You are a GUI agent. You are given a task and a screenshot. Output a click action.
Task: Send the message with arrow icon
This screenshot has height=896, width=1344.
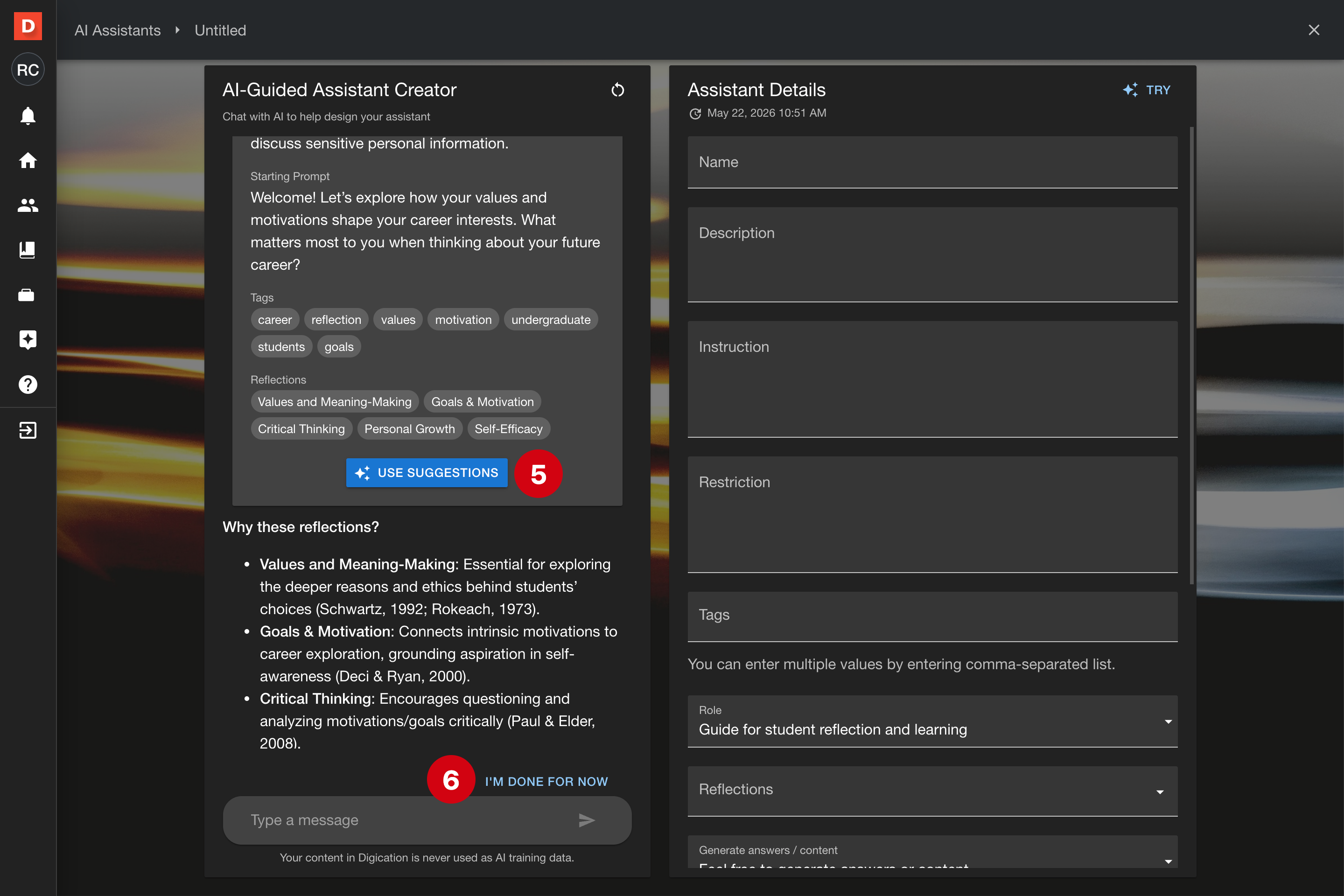point(587,820)
